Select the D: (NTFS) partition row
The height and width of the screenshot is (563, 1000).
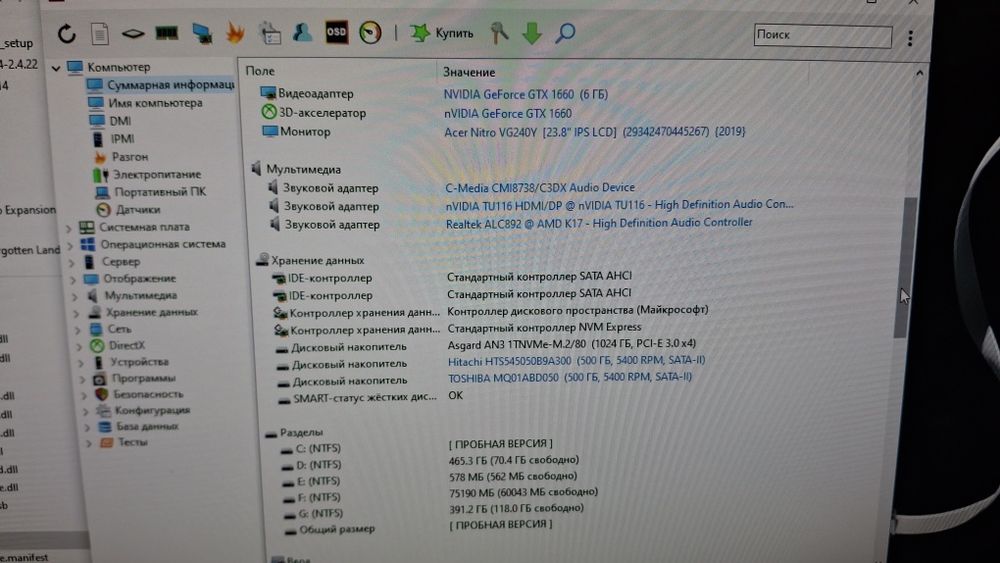pos(311,465)
